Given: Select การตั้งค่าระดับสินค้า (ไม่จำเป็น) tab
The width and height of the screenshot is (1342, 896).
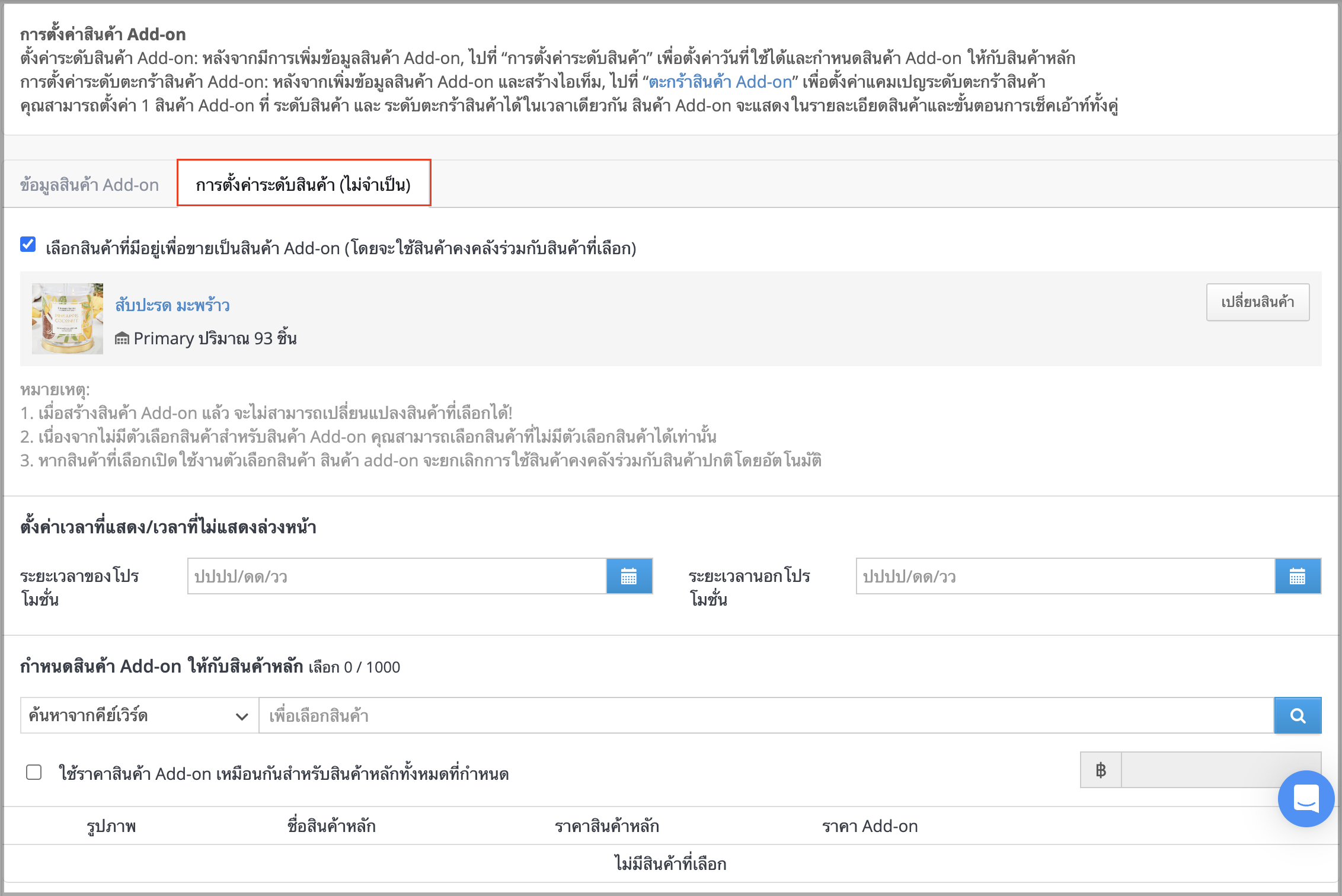Looking at the screenshot, I should 303,184.
